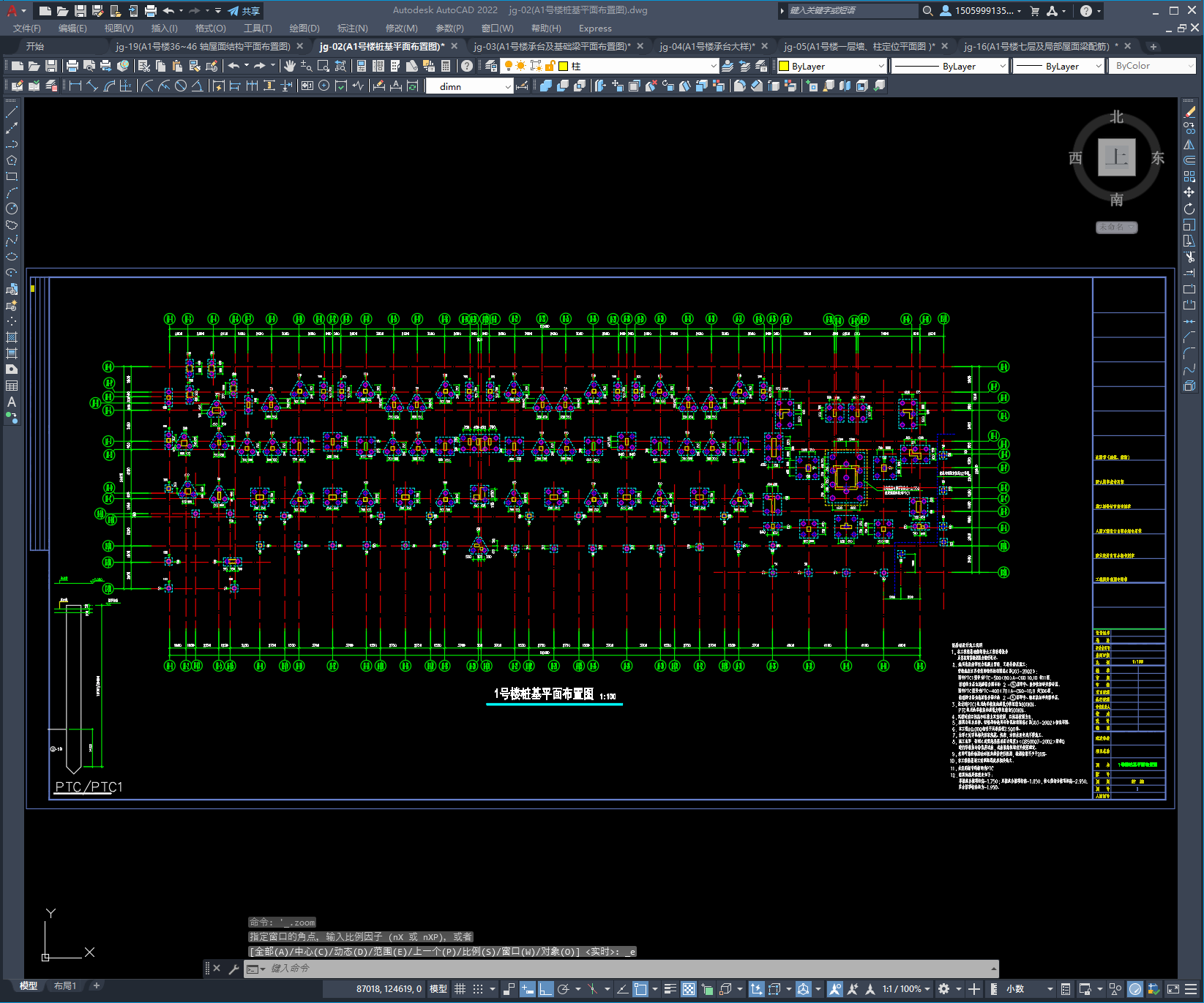Toggle Ortho mode in status bar

(x=546, y=989)
